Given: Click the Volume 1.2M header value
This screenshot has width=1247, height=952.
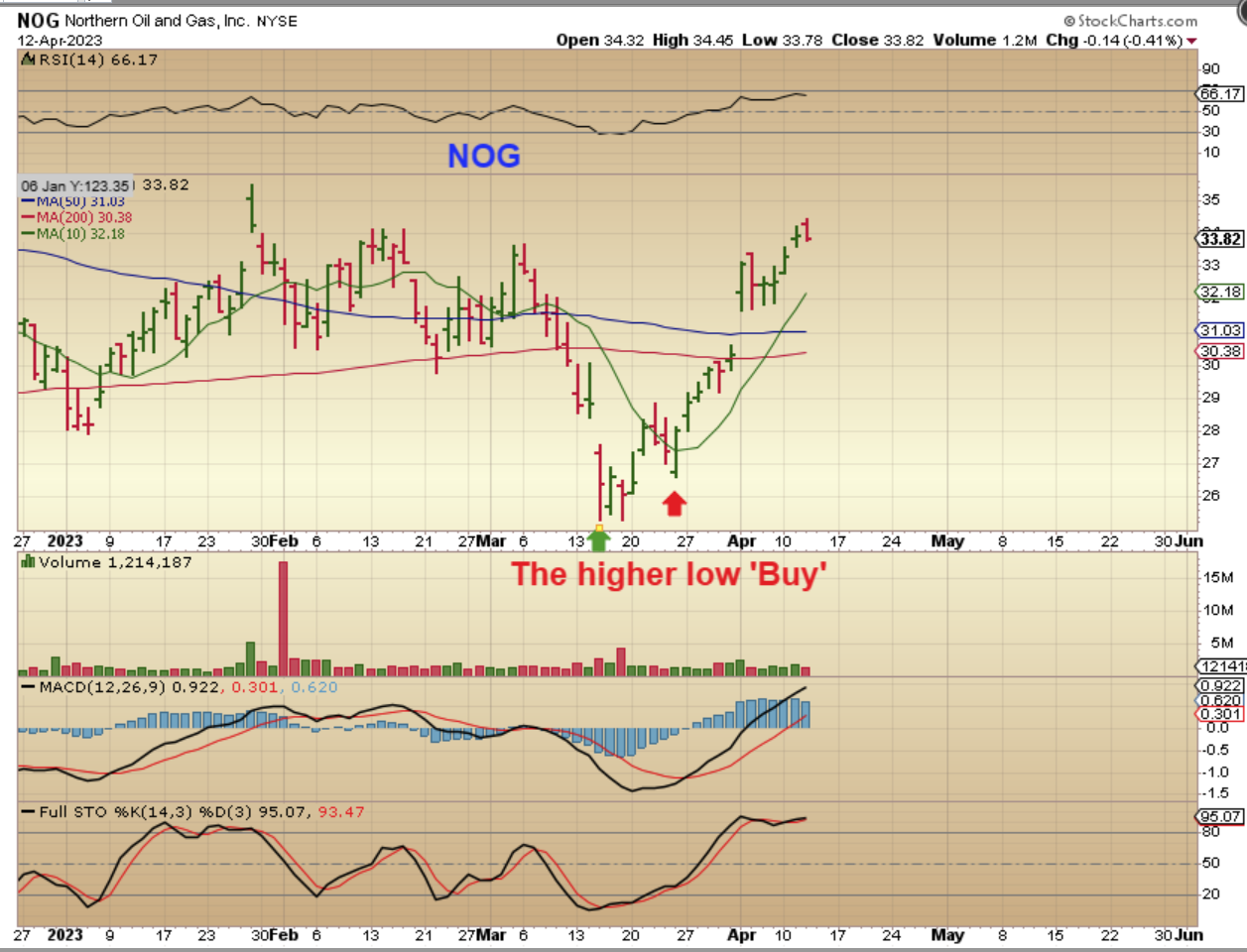Looking at the screenshot, I should coord(985,41).
